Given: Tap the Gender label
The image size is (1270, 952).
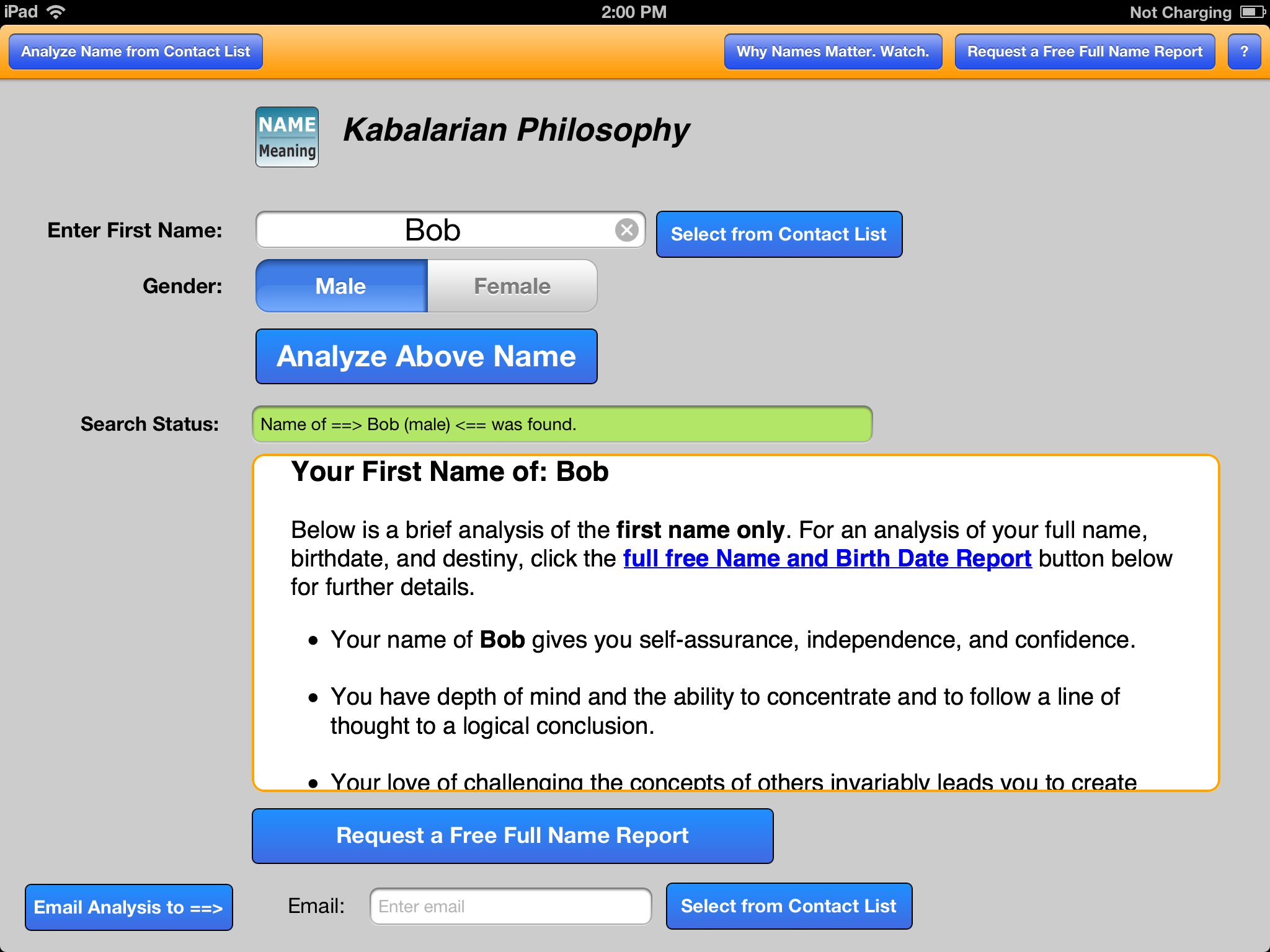Looking at the screenshot, I should coord(182,286).
